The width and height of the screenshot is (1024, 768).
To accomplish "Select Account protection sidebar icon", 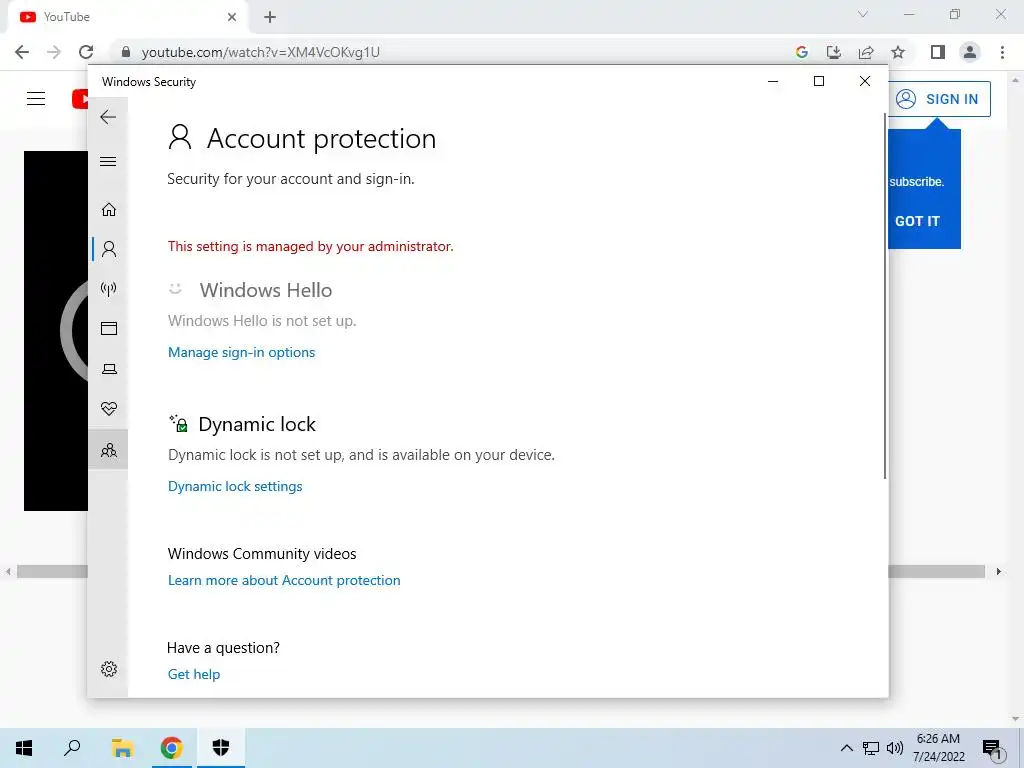I will [x=108, y=249].
